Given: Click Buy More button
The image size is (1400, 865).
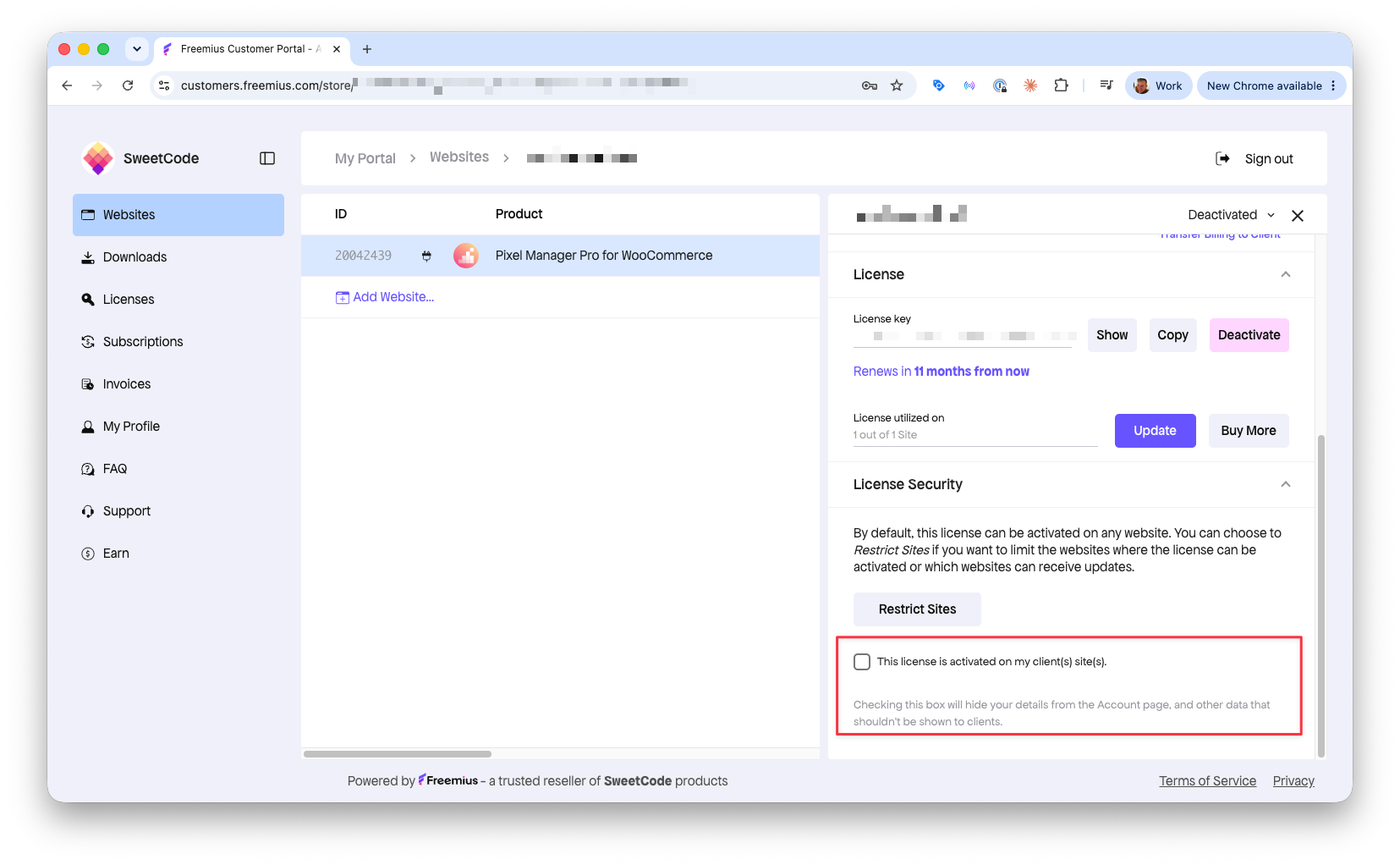Looking at the screenshot, I should (x=1248, y=431).
